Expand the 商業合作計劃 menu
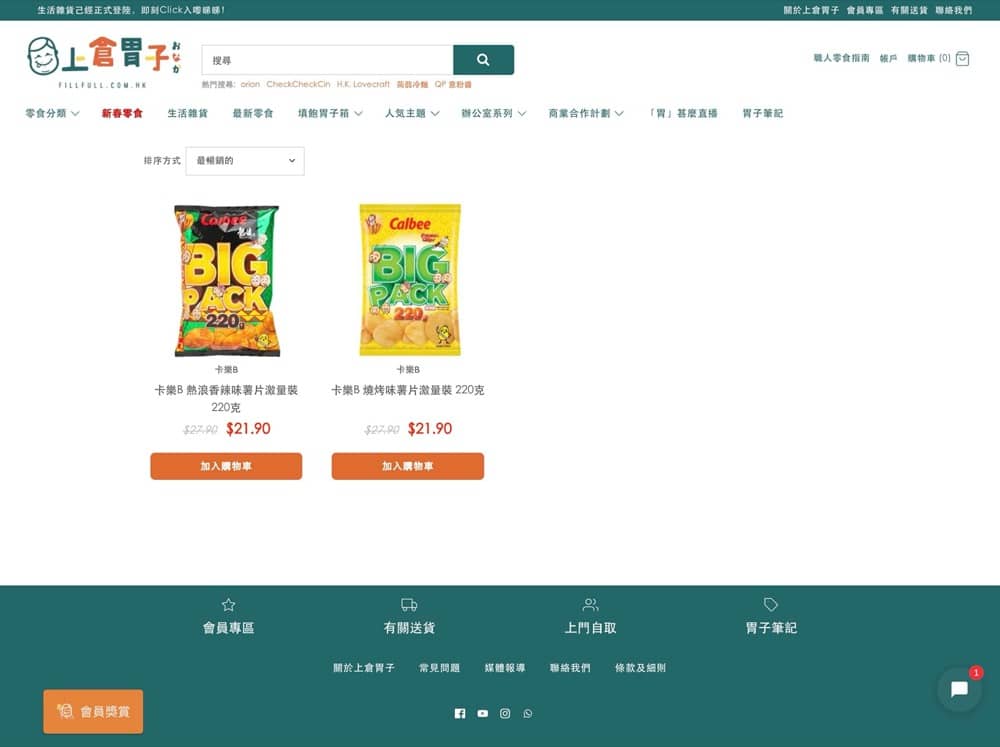The height and width of the screenshot is (747, 1000). tap(586, 114)
